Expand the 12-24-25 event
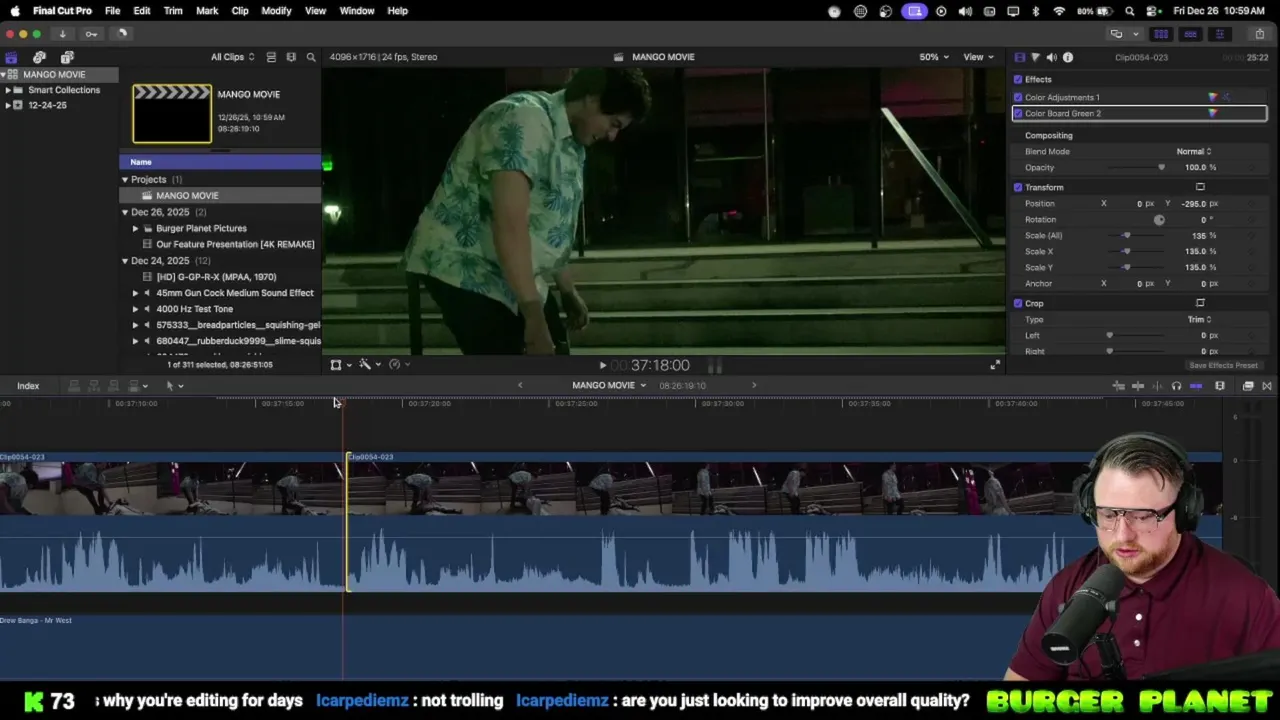Image resolution: width=1280 pixels, height=720 pixels. [8, 105]
